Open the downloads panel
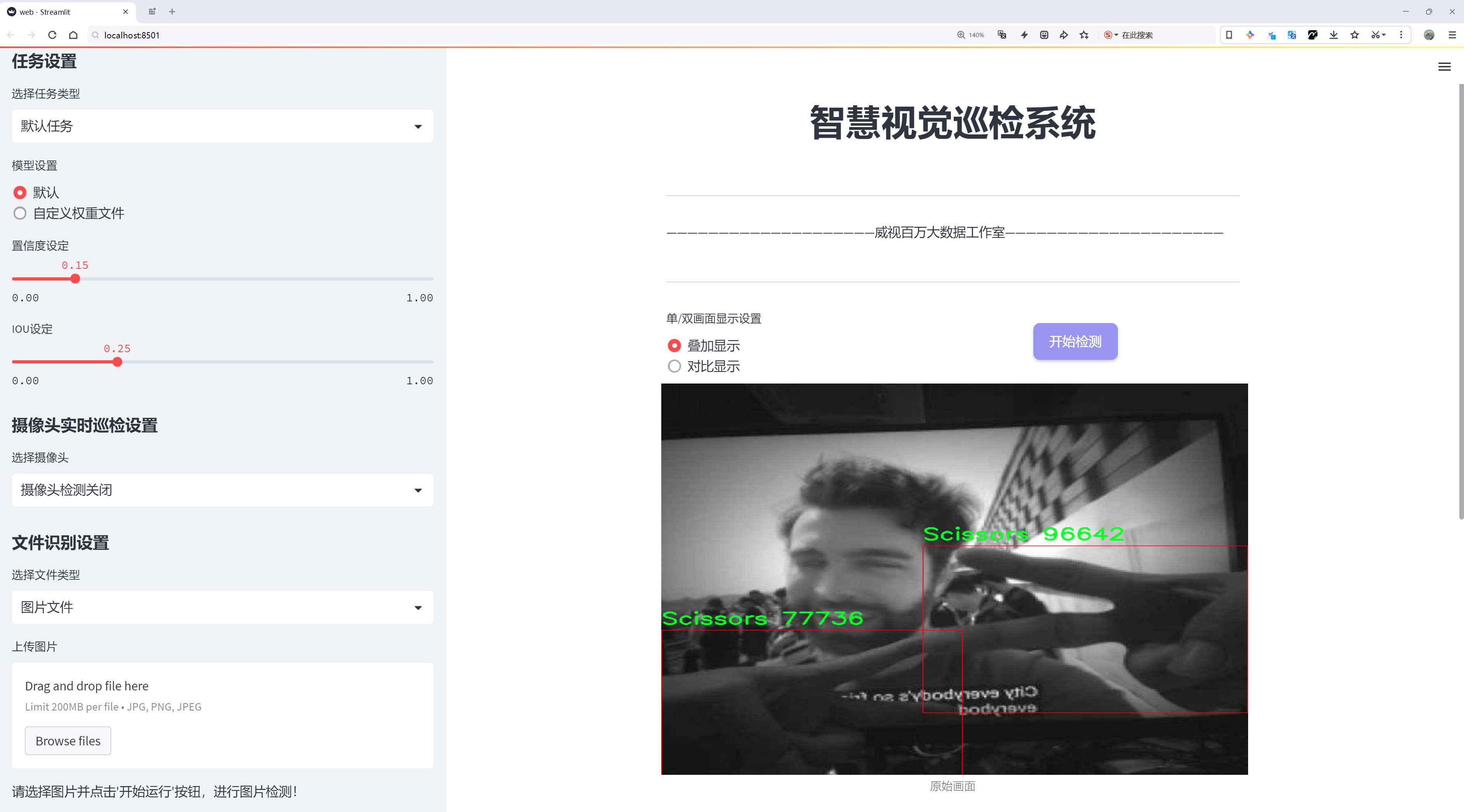The width and height of the screenshot is (1464, 812). [x=1334, y=35]
